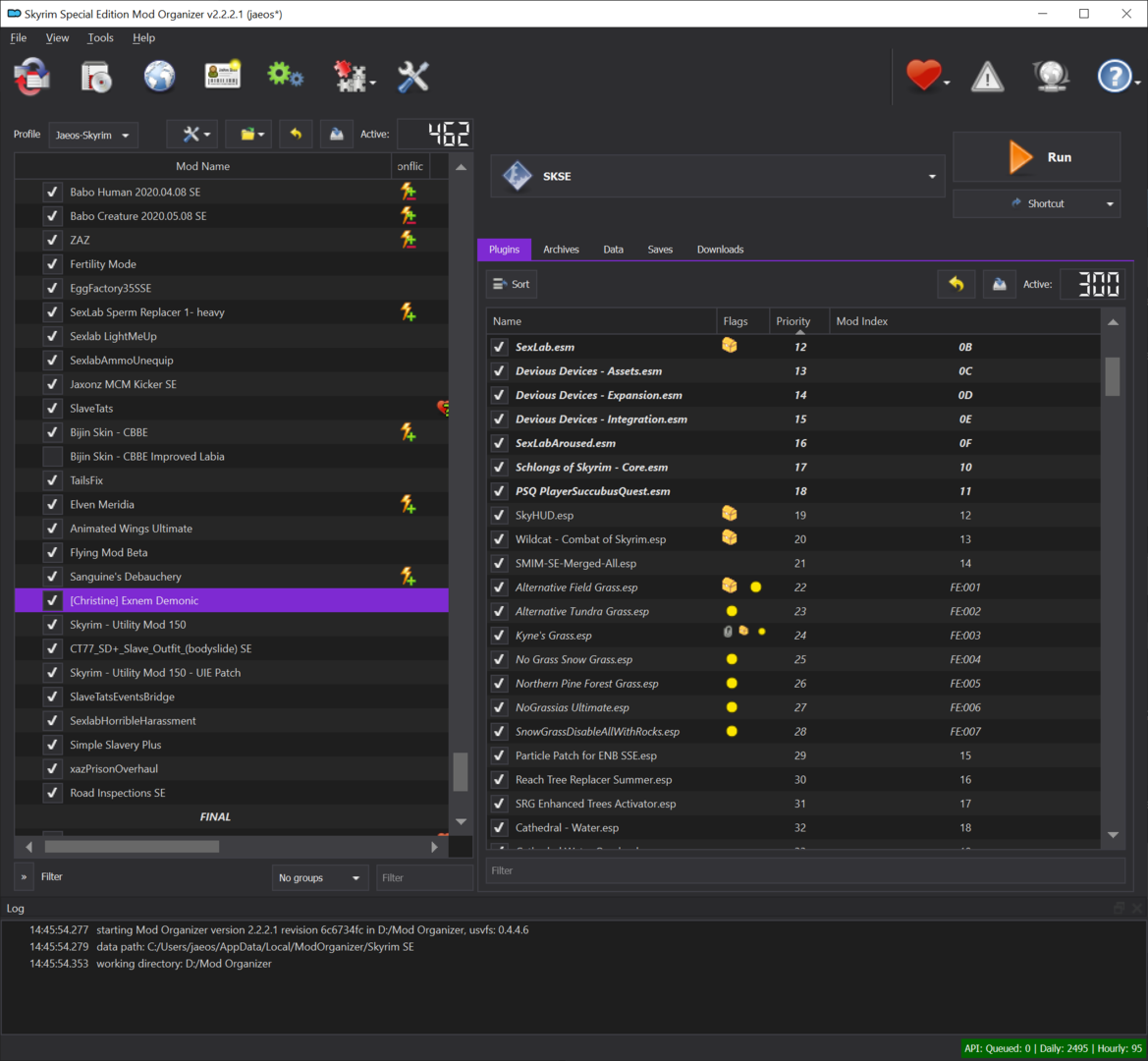Image resolution: width=1148 pixels, height=1061 pixels.
Task: Click restore backup arrow in Plugins pane
Action: pos(957,284)
